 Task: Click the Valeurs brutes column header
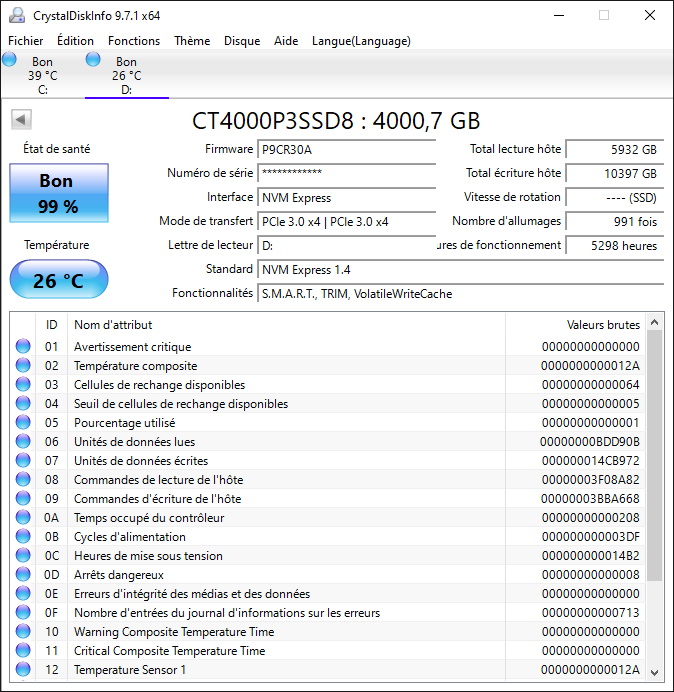576,325
